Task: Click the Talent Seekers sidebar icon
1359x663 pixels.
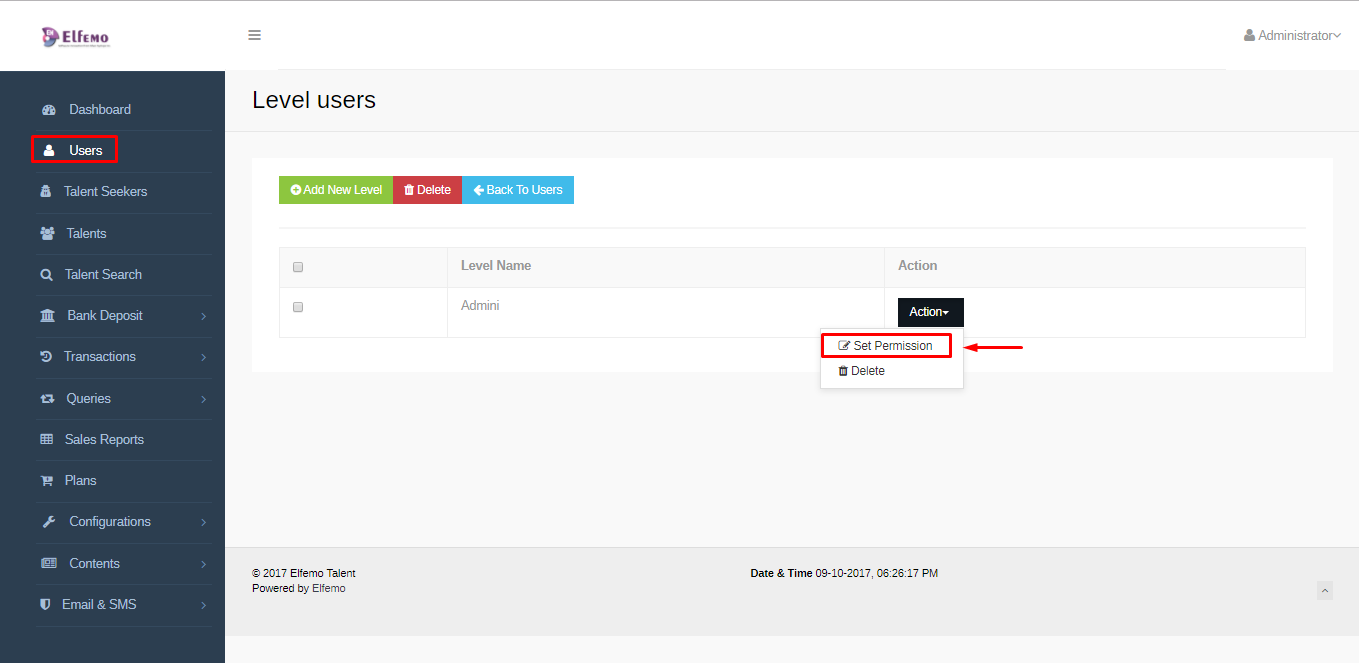Action: (x=46, y=191)
